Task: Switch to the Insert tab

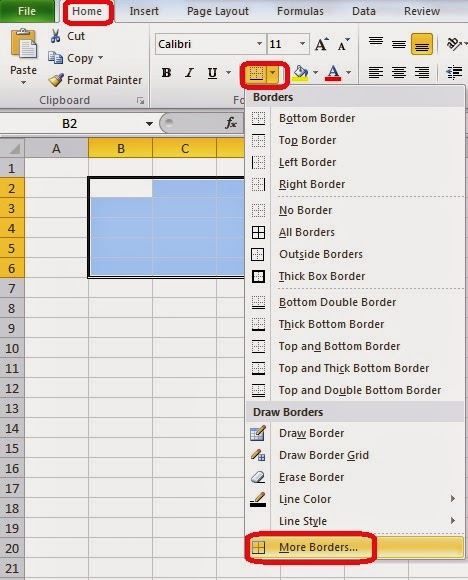Action: coord(144,11)
